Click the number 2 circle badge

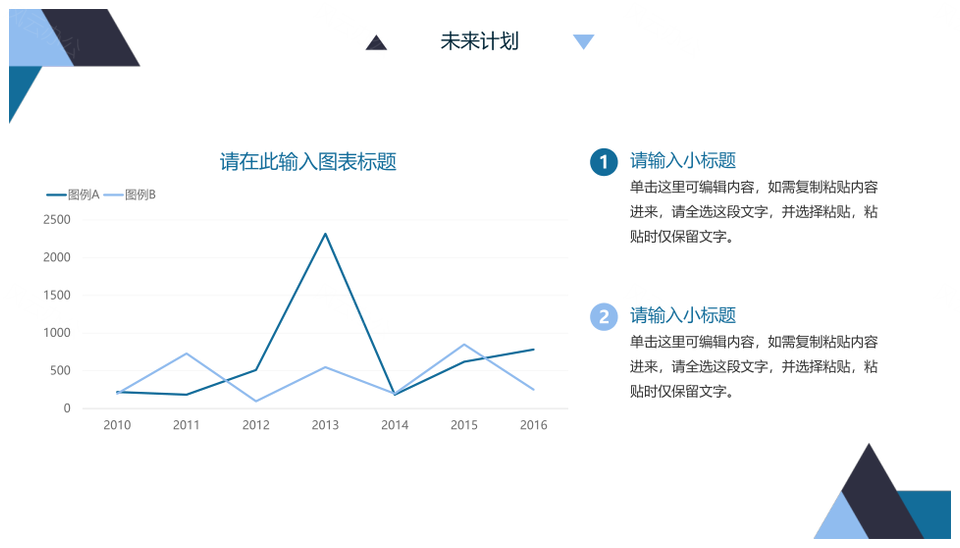(604, 317)
